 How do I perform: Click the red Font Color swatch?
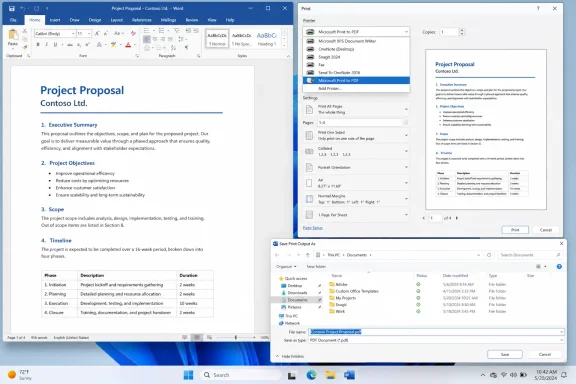tap(128, 44)
